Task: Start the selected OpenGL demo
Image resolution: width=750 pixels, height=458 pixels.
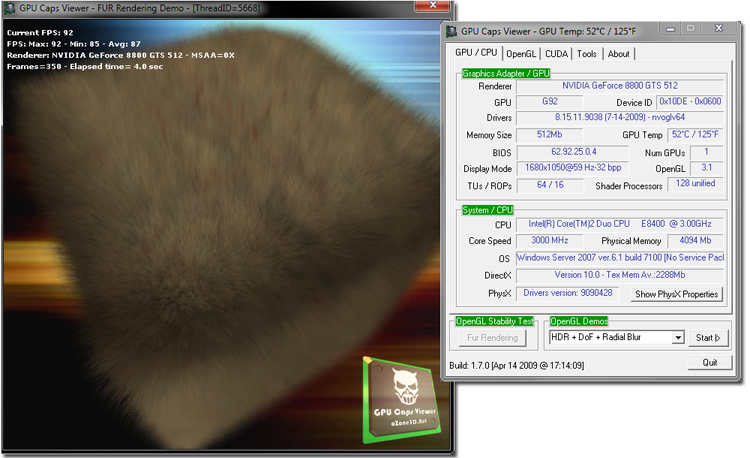Action: 708,338
